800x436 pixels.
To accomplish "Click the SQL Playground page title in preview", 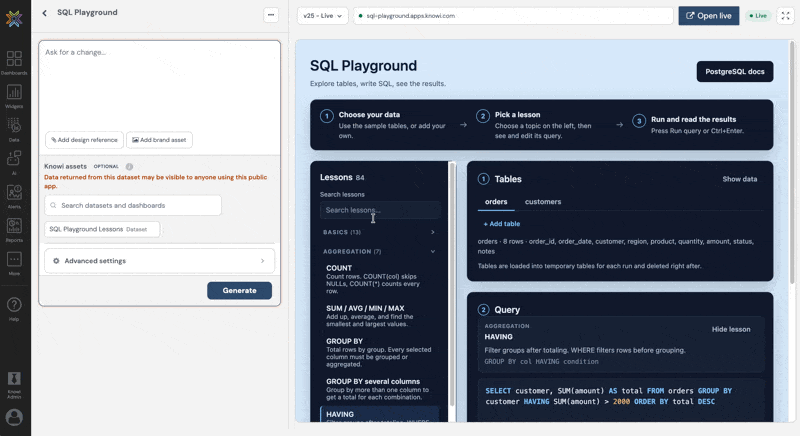I will (363, 66).
